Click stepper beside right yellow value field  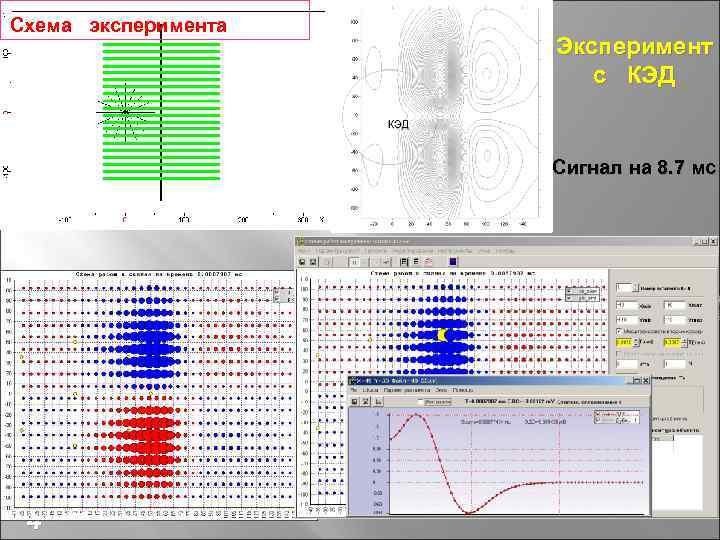tap(684, 343)
